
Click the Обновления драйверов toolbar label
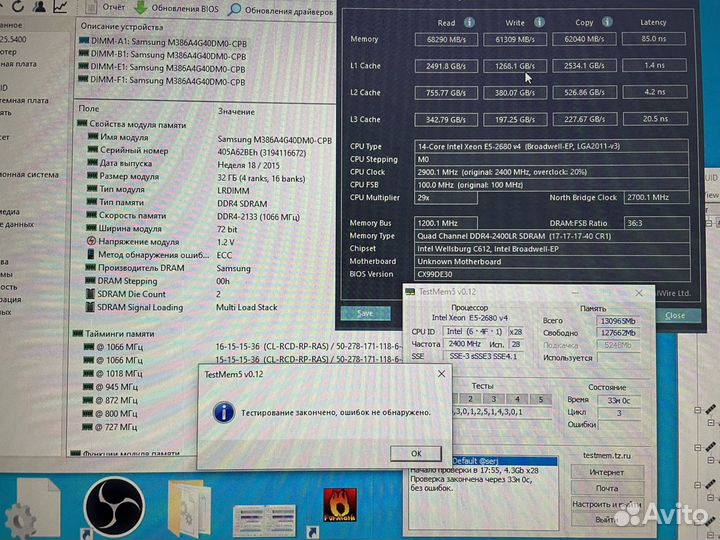[289, 11]
